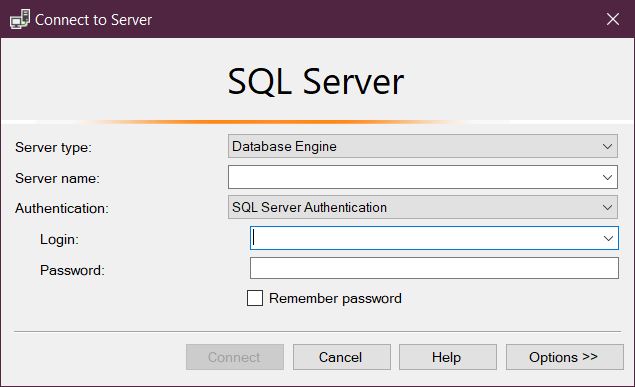
Task: Enable the Remember password checkbox
Action: pos(255,298)
